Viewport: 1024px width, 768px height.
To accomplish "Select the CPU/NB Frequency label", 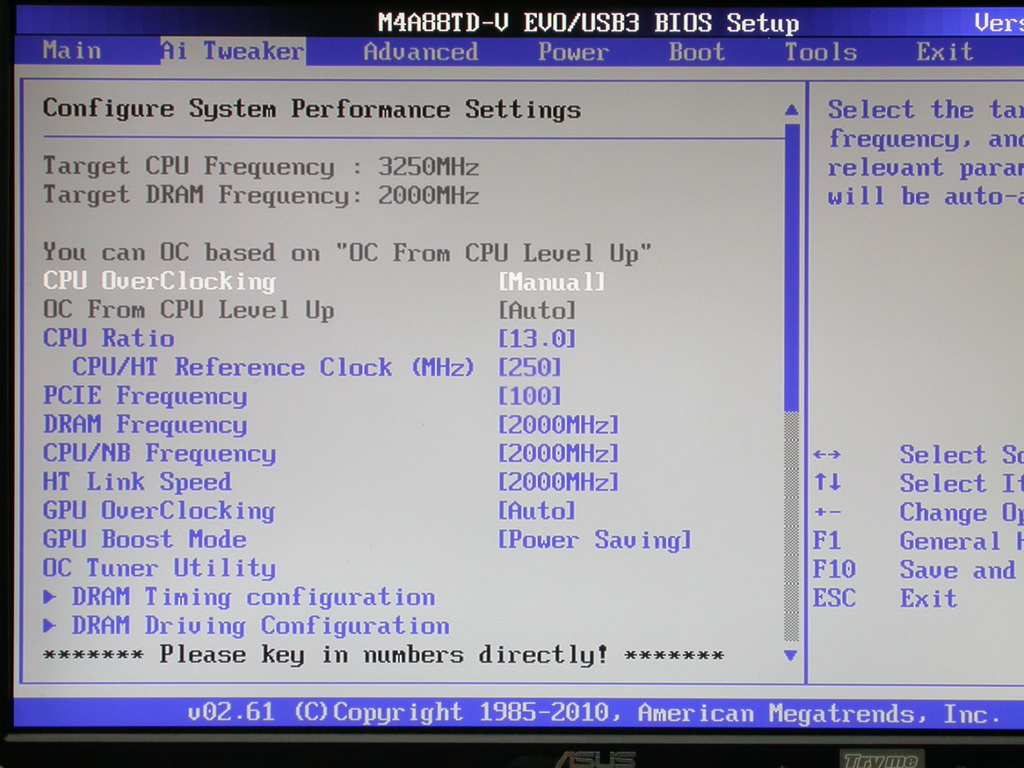I will pyautogui.click(x=159, y=453).
